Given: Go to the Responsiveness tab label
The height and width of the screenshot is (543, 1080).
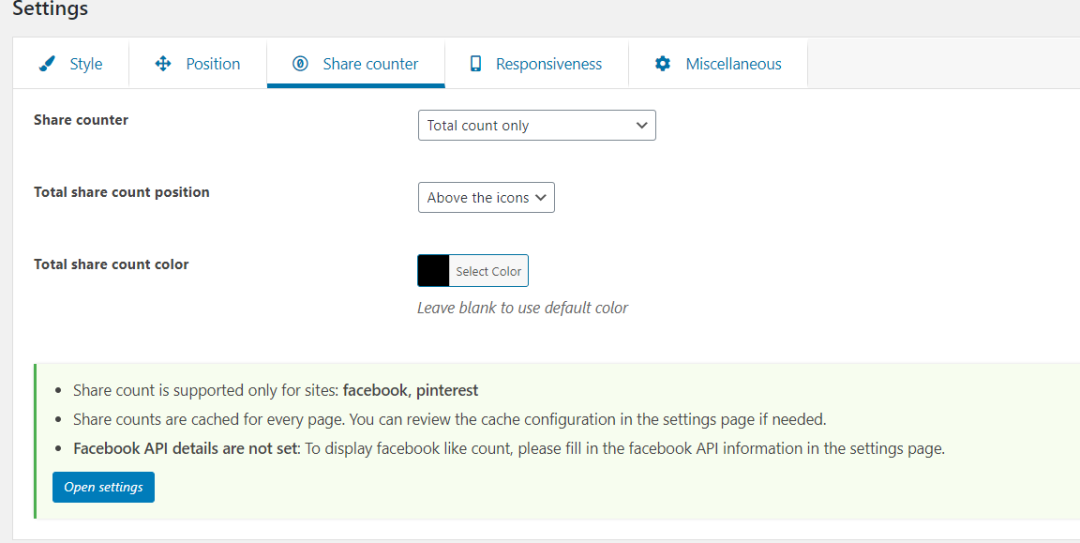Looking at the screenshot, I should coord(549,64).
